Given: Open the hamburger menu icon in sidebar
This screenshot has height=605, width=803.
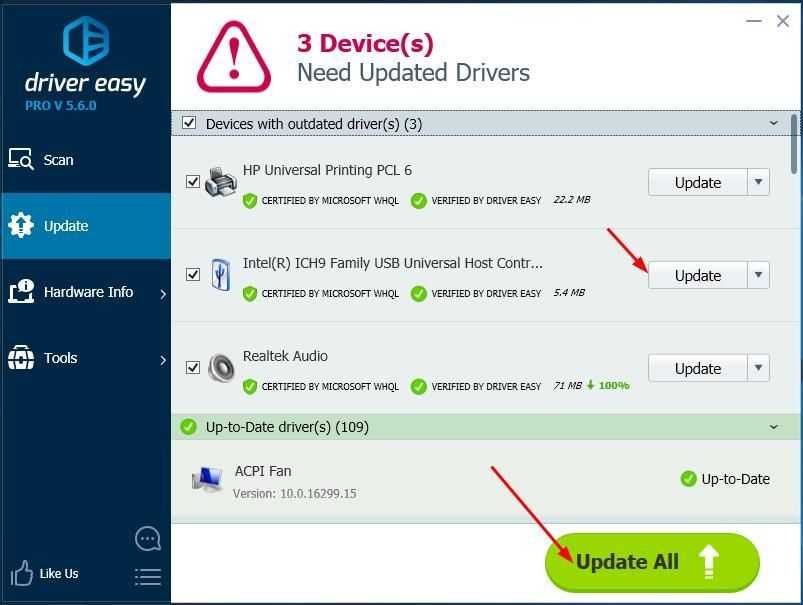Looking at the screenshot, I should [148, 577].
